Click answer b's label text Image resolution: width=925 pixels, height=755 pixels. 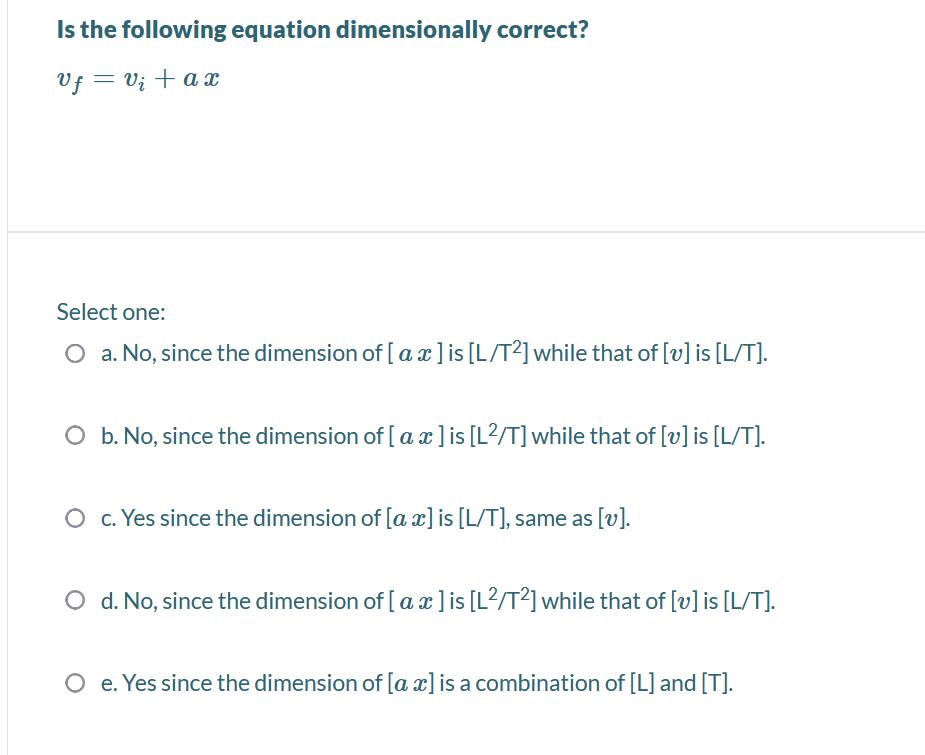433,436
